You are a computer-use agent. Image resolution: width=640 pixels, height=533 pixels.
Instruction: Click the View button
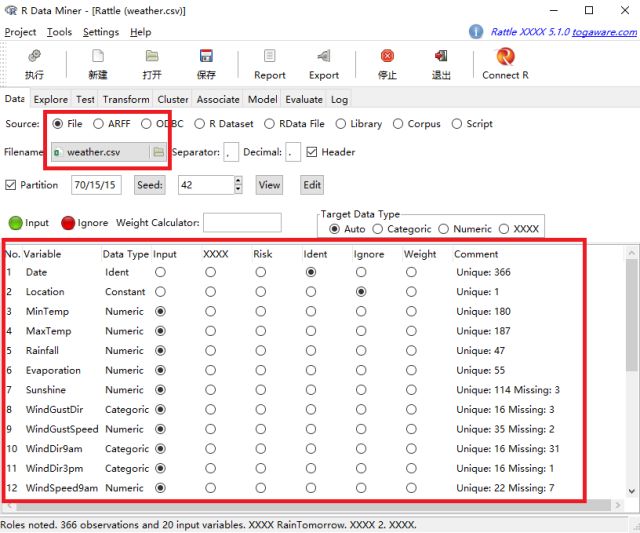click(269, 185)
